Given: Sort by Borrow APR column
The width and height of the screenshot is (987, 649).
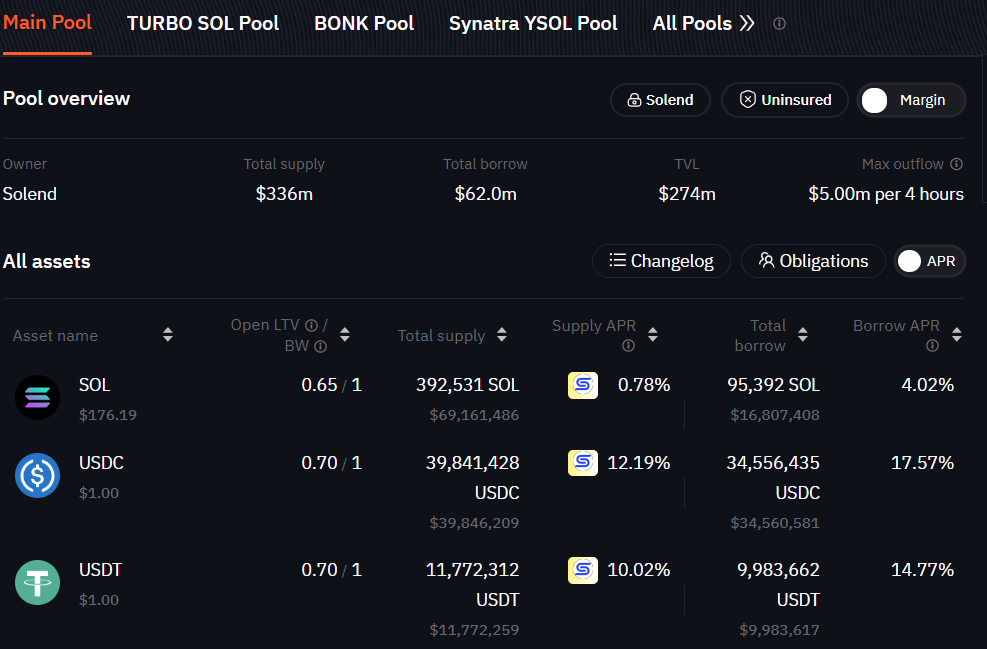Looking at the screenshot, I should pos(957,334).
